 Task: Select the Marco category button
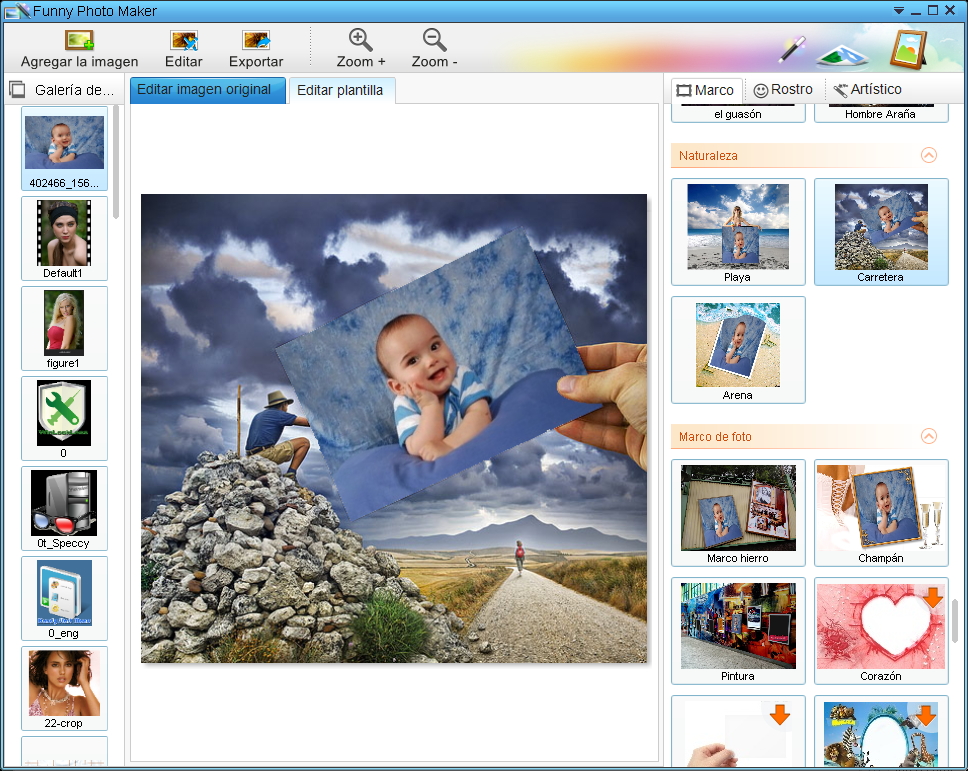706,89
